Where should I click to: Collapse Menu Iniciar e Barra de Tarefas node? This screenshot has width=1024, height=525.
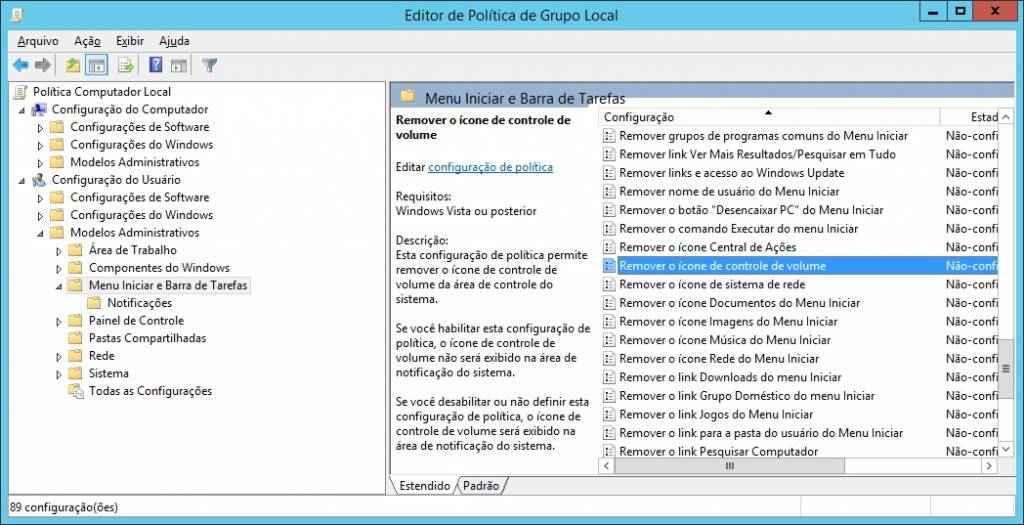coord(59,287)
